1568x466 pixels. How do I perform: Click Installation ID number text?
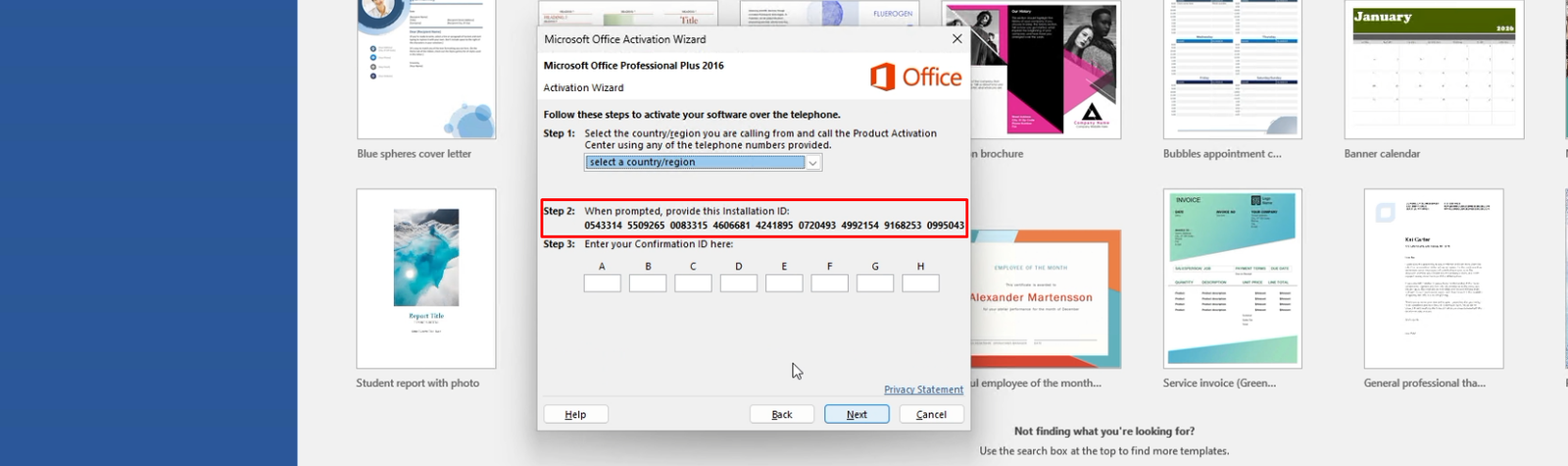774,225
